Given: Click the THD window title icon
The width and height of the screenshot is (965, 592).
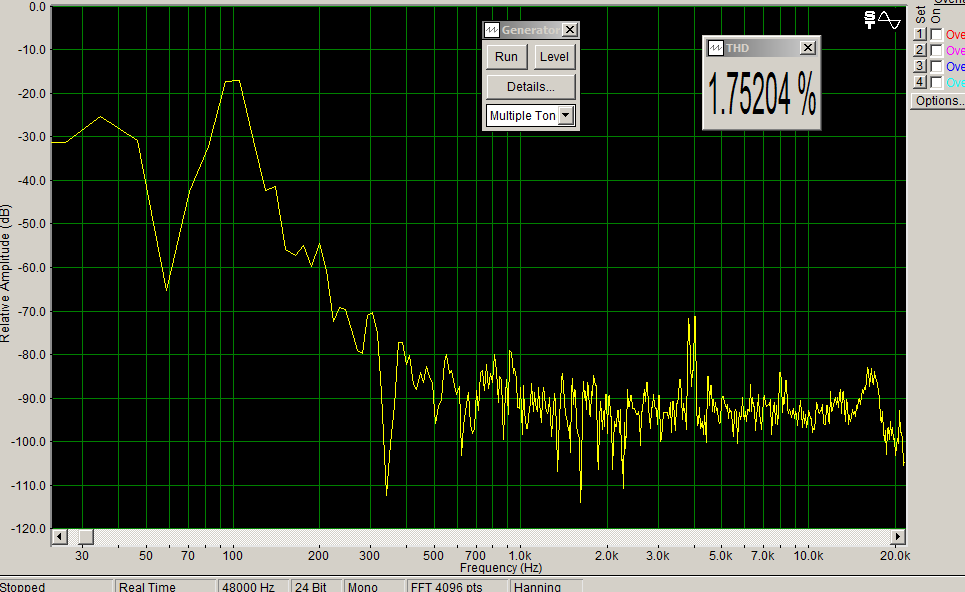Looking at the screenshot, I should click(716, 48).
